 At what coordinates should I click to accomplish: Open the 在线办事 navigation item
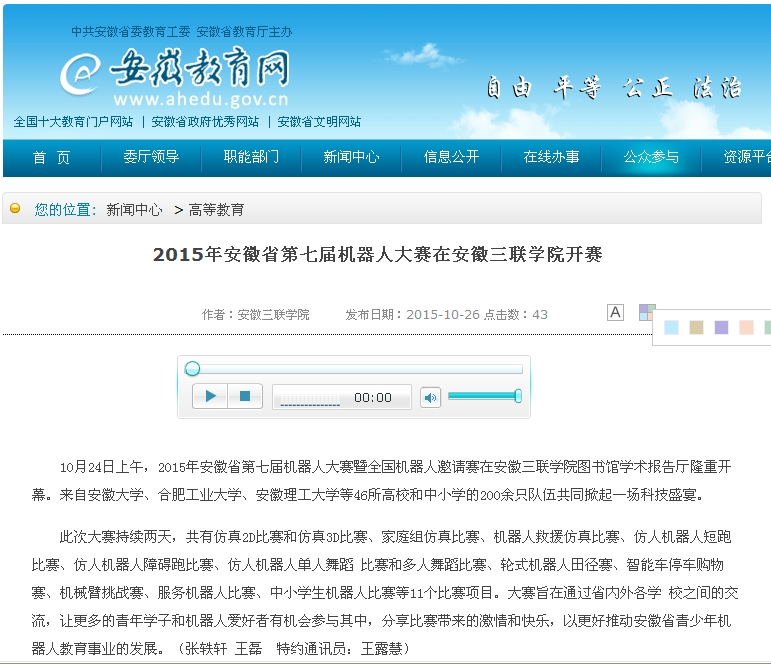click(x=551, y=157)
